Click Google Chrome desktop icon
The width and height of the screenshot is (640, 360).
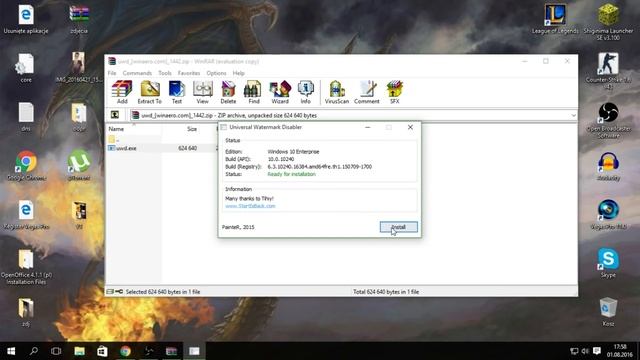26,166
